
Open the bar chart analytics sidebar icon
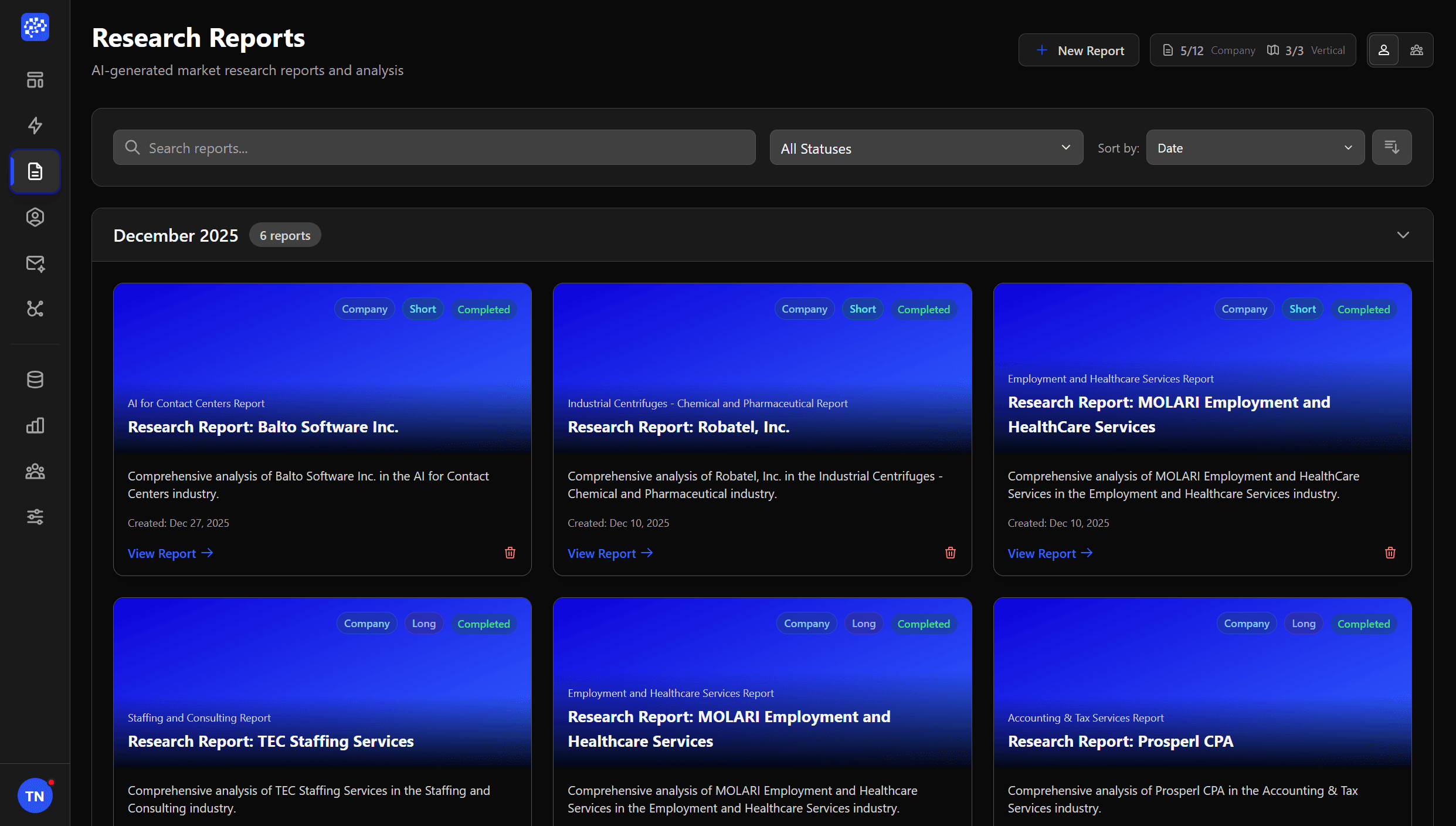tap(35, 425)
